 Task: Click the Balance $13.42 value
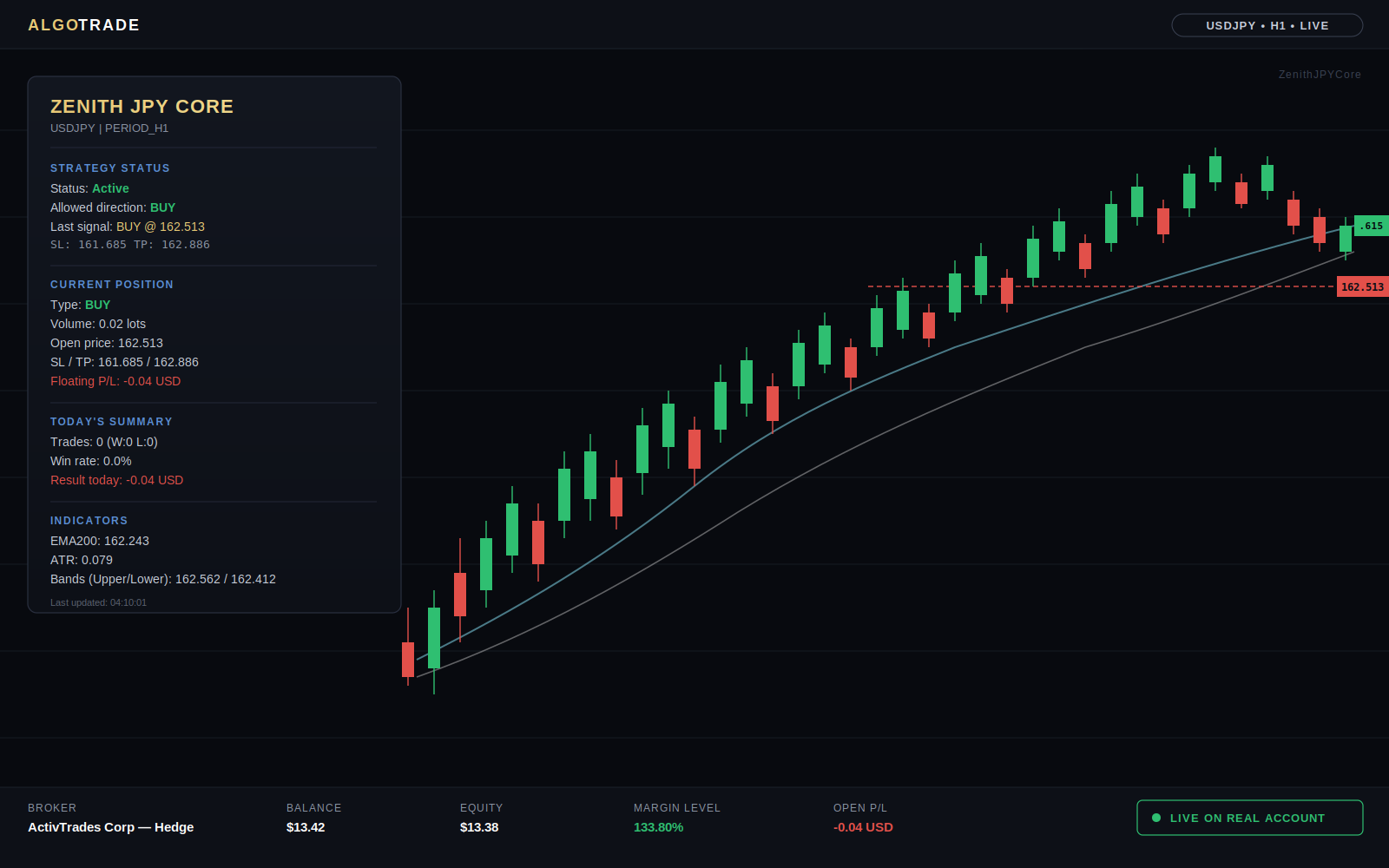coord(306,827)
